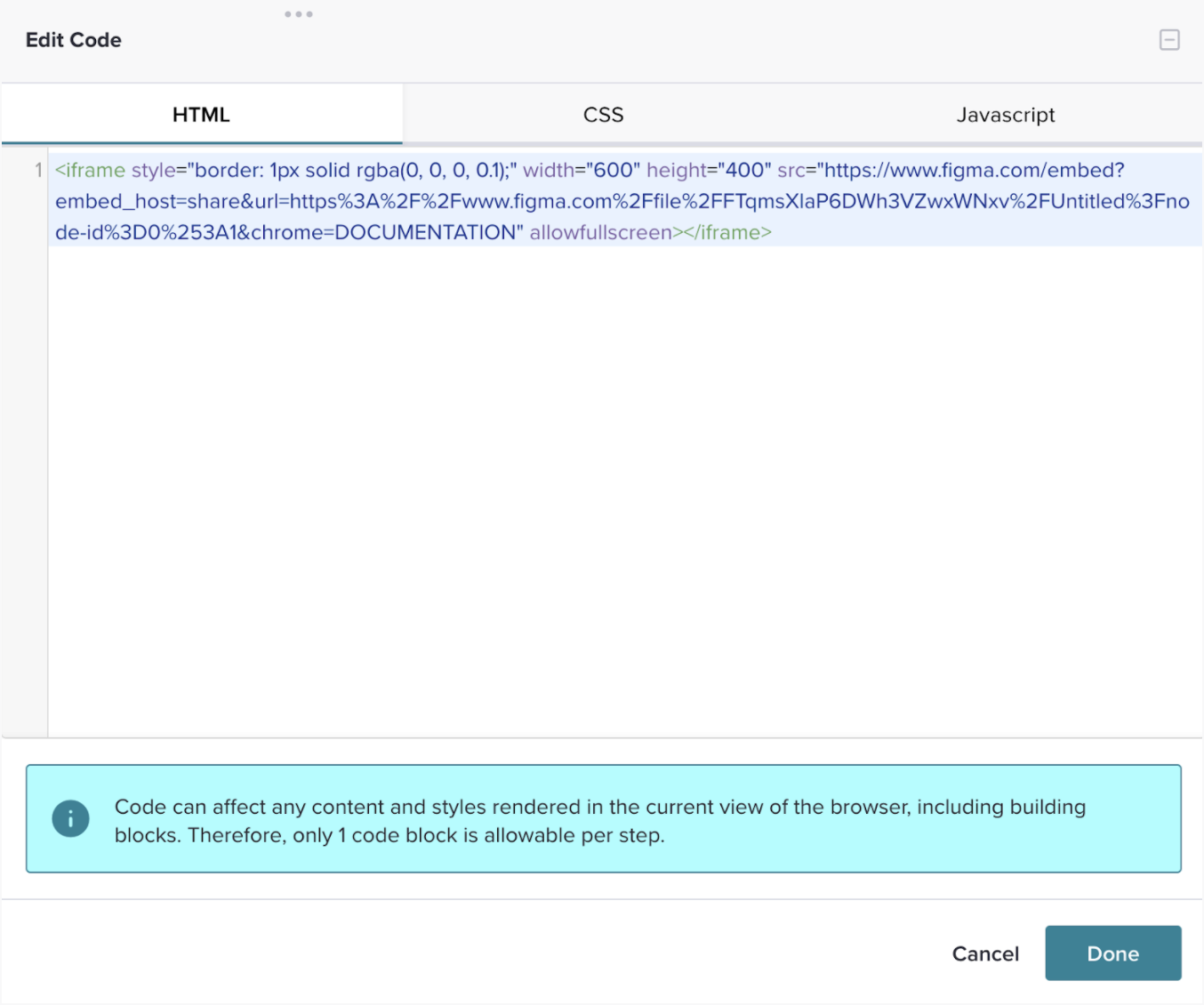Click the closing </iframe> tag
The height and width of the screenshot is (1005, 1204).
pyautogui.click(x=727, y=232)
